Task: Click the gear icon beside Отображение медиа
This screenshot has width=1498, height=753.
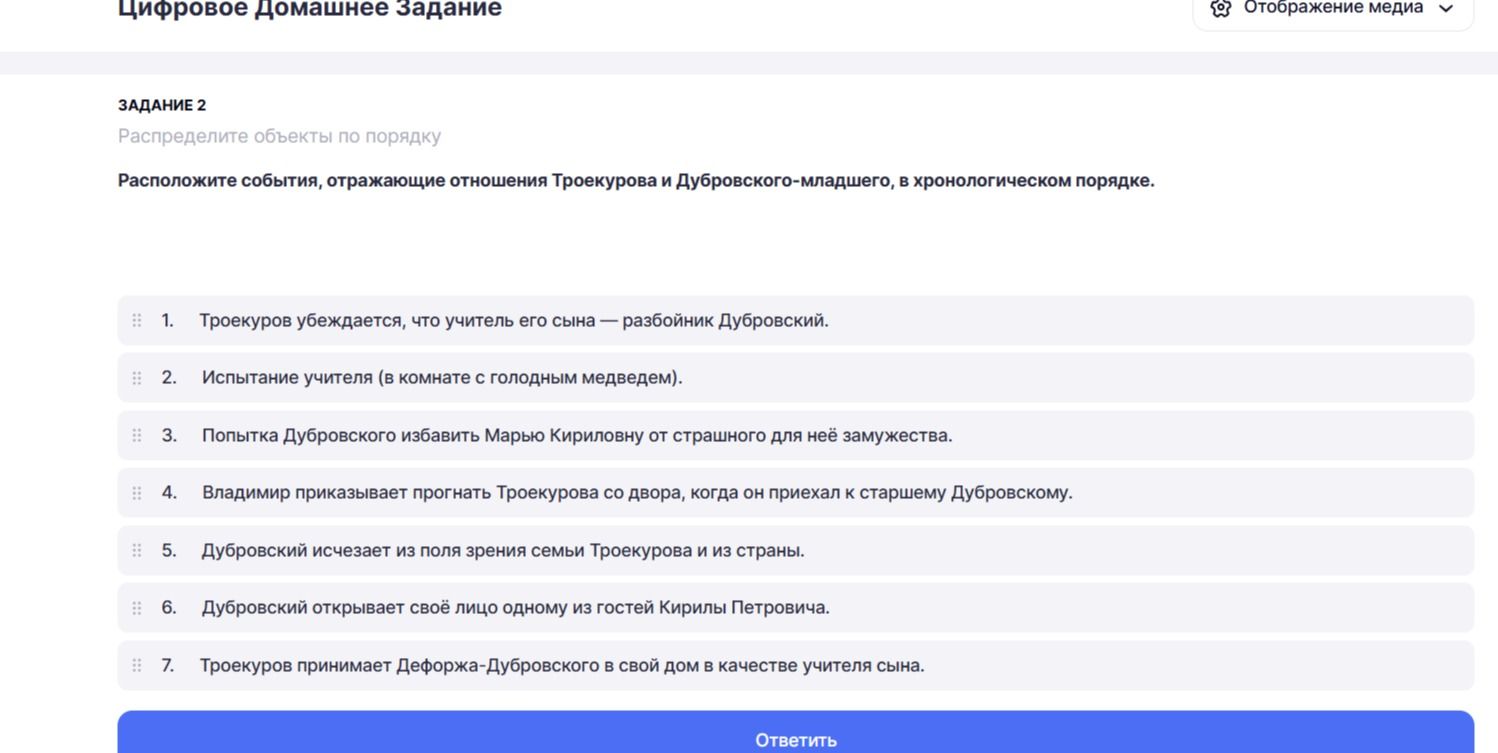Action: (1220, 8)
